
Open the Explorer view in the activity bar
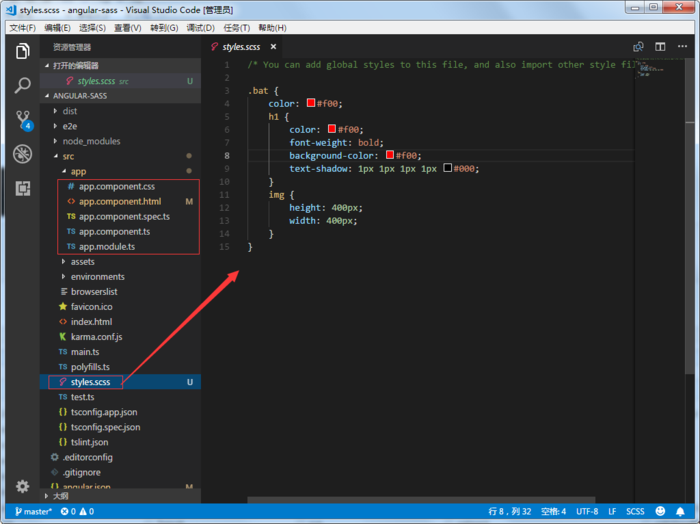coord(22,51)
